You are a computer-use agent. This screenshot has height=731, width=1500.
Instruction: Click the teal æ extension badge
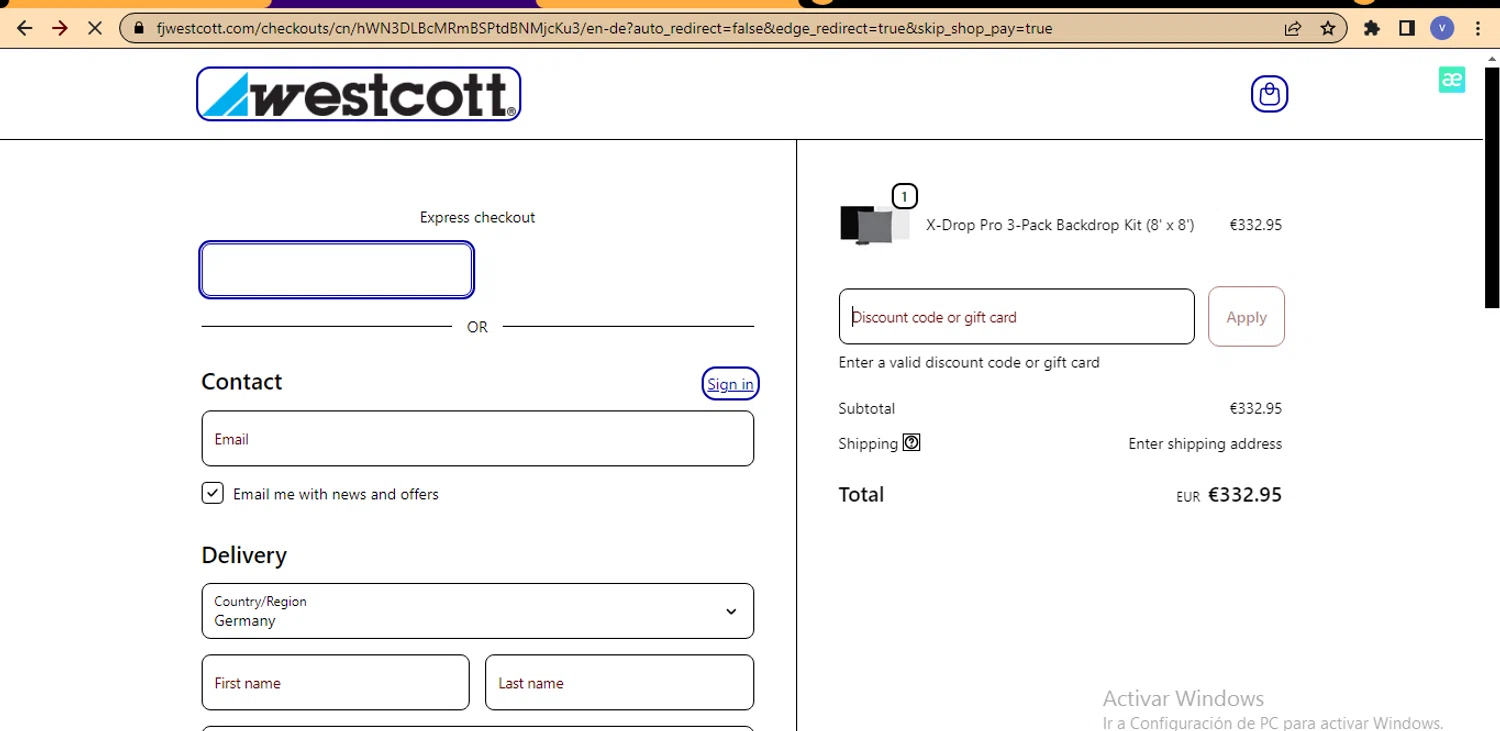pyautogui.click(x=1452, y=80)
